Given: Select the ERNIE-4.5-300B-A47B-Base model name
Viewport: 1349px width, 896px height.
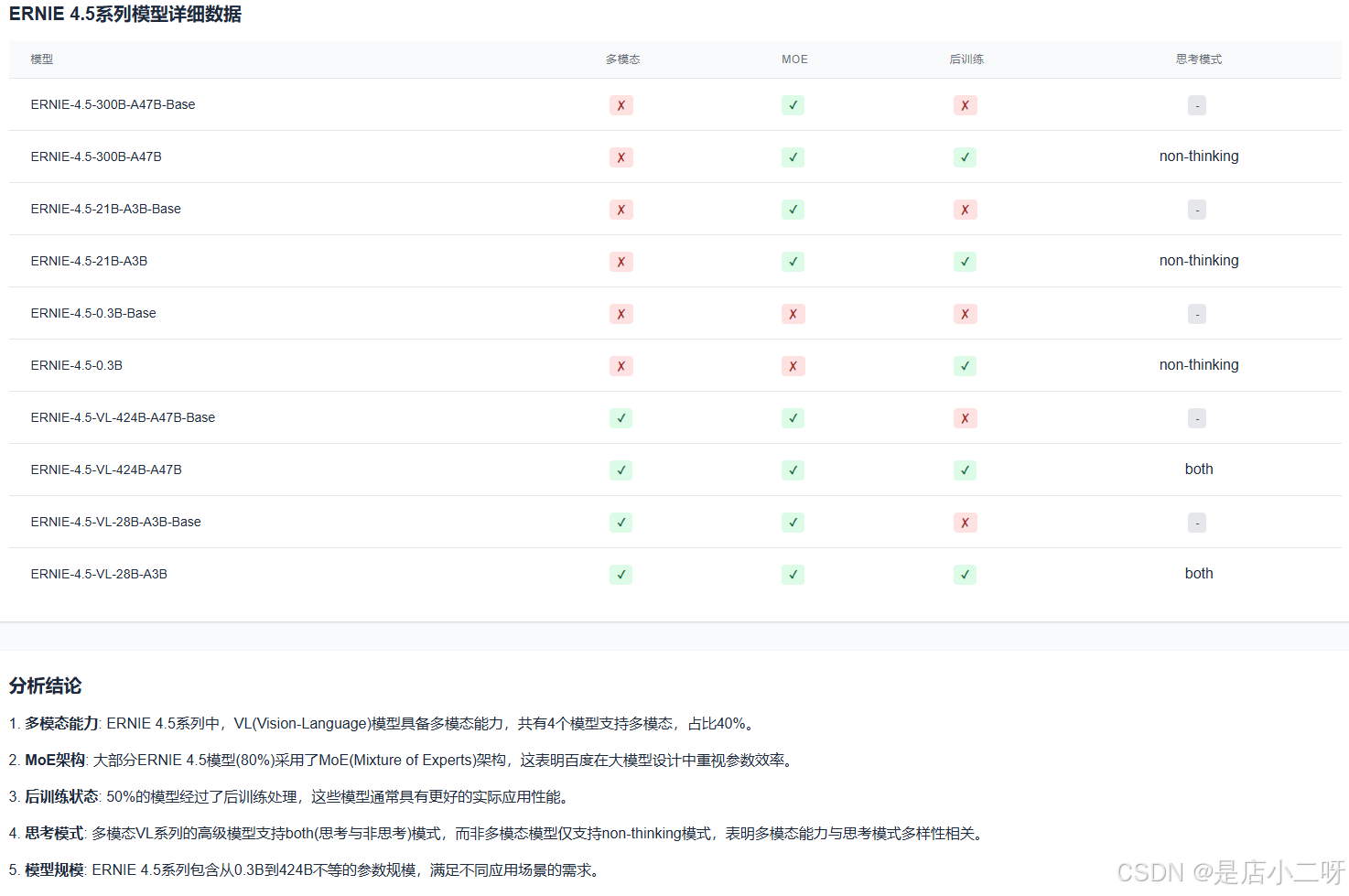Looking at the screenshot, I should coord(113,104).
